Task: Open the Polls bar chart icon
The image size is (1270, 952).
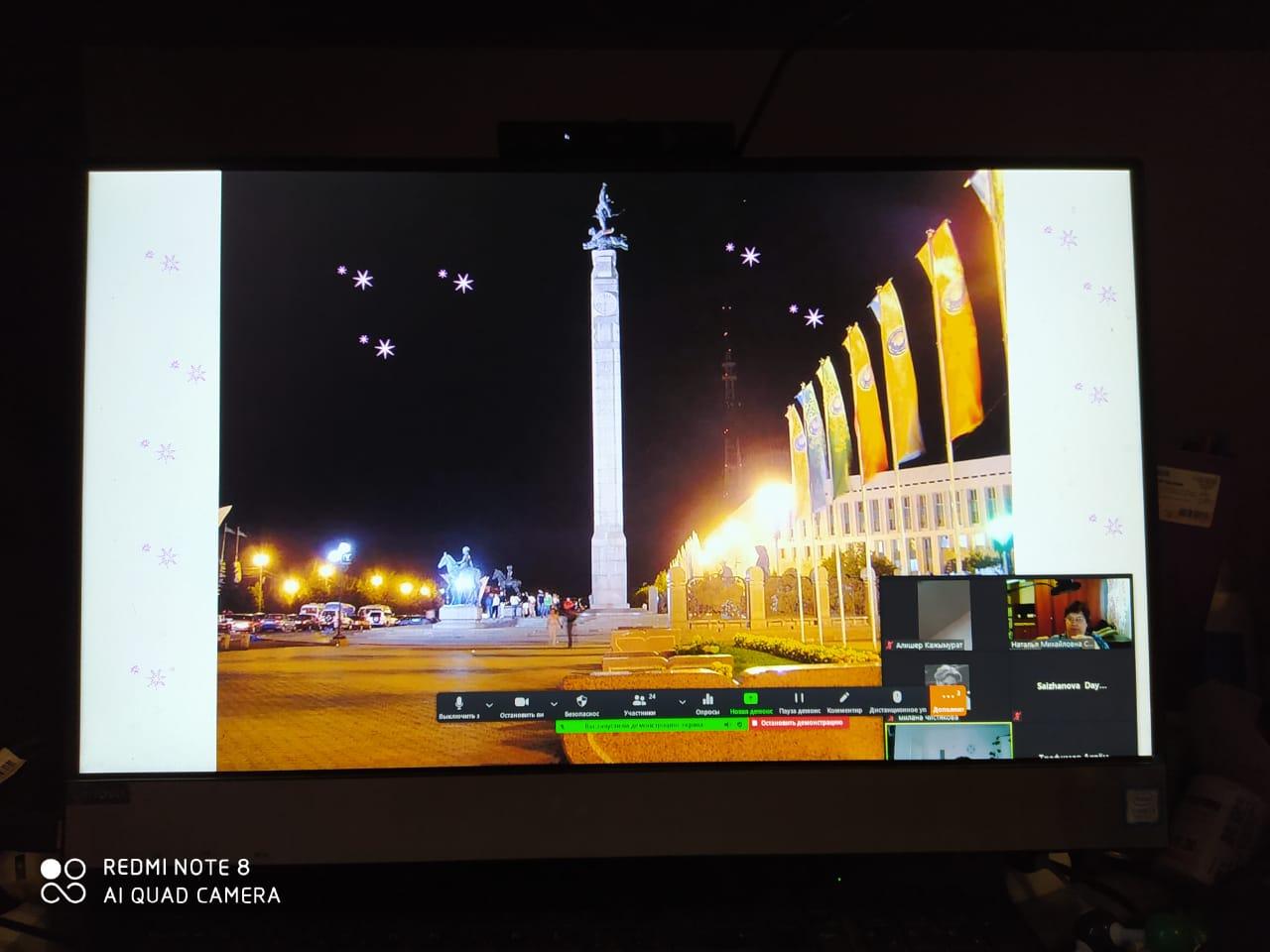Action: click(707, 703)
